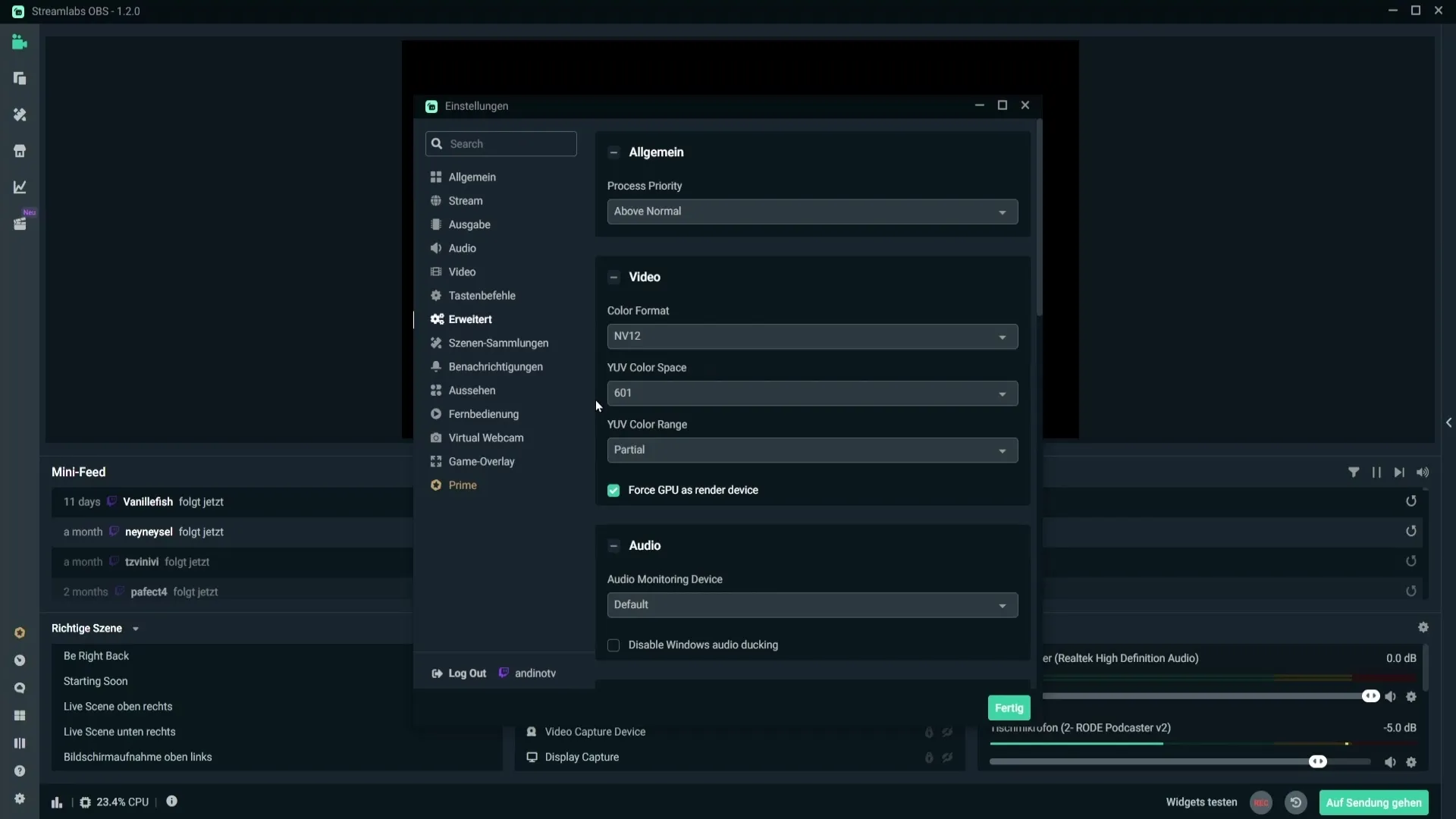Drag RODE Podcaster volume slider
Screen dimensions: 1456x819
click(x=1318, y=761)
